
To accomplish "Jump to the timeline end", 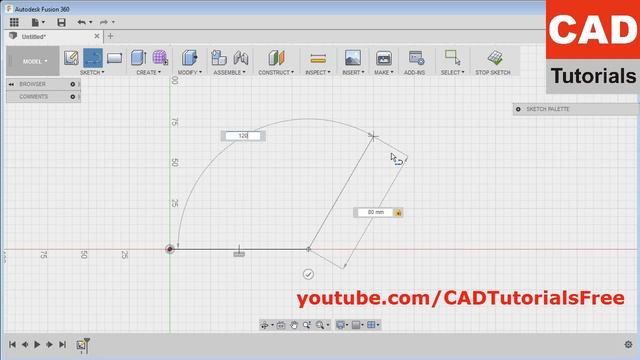I will (62, 344).
